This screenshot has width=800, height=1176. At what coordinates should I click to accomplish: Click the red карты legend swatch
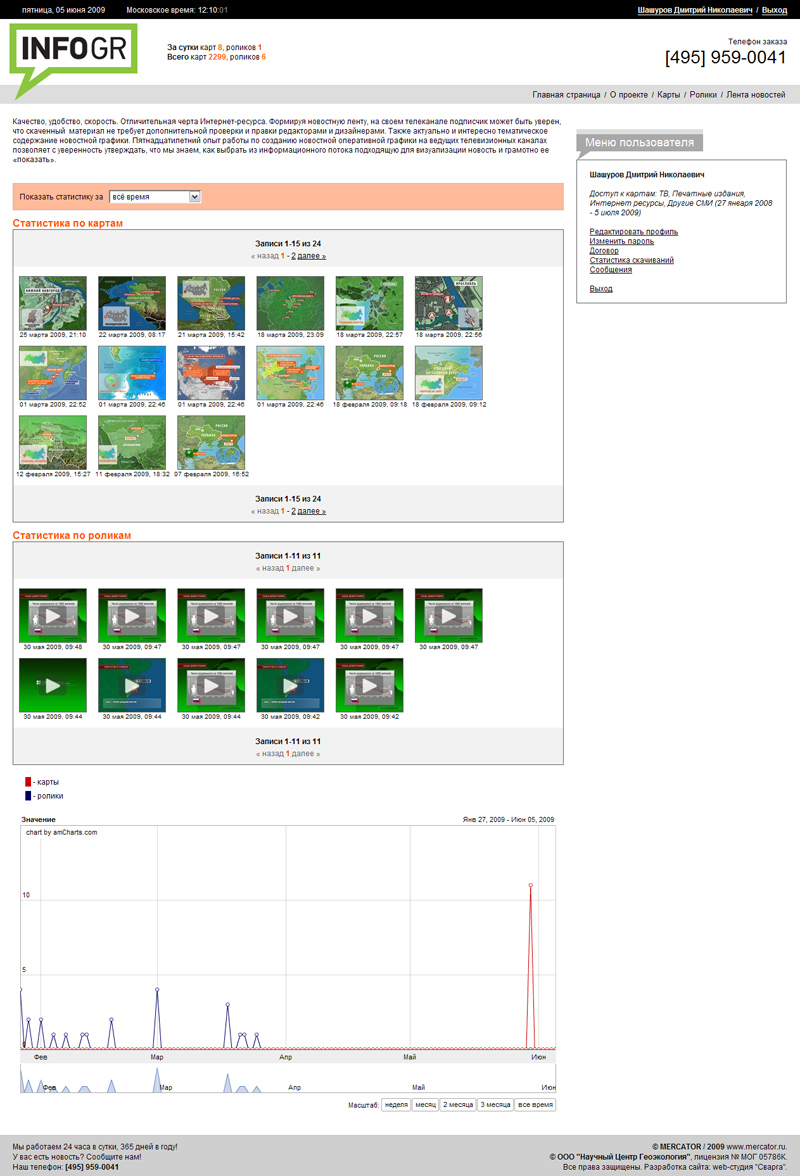[x=28, y=782]
